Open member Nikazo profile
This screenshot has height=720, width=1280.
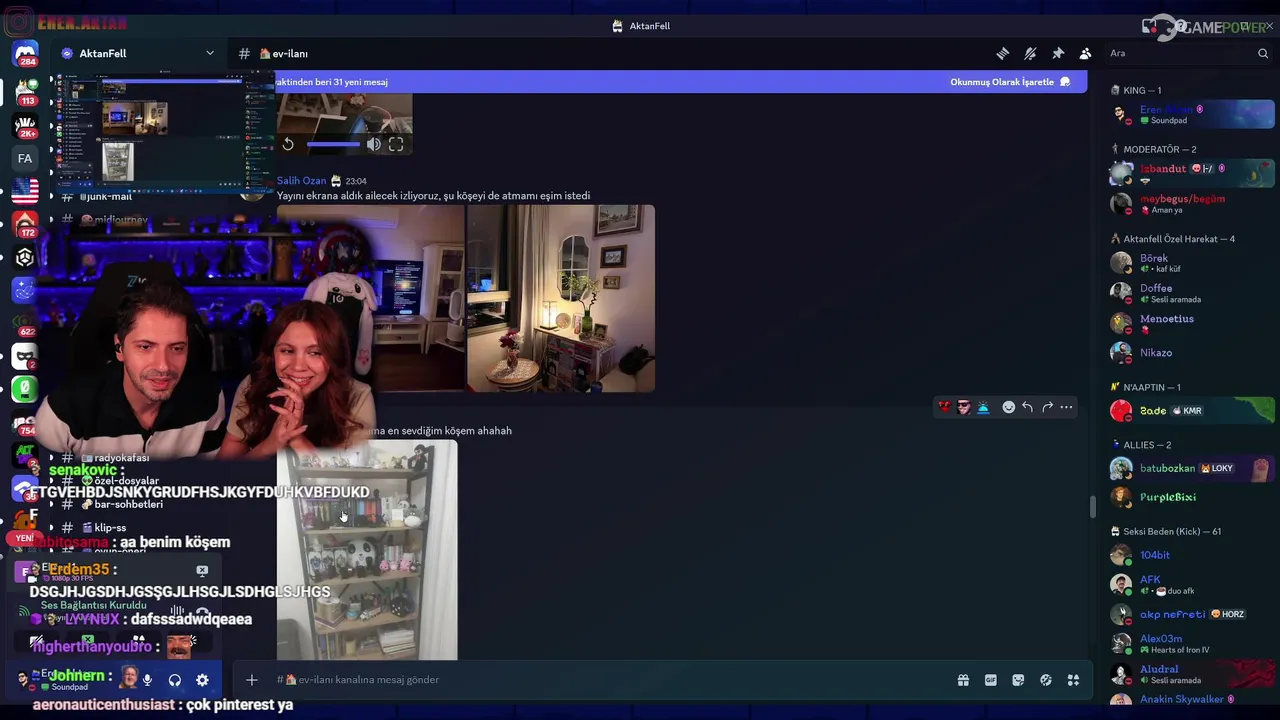click(x=1192, y=352)
